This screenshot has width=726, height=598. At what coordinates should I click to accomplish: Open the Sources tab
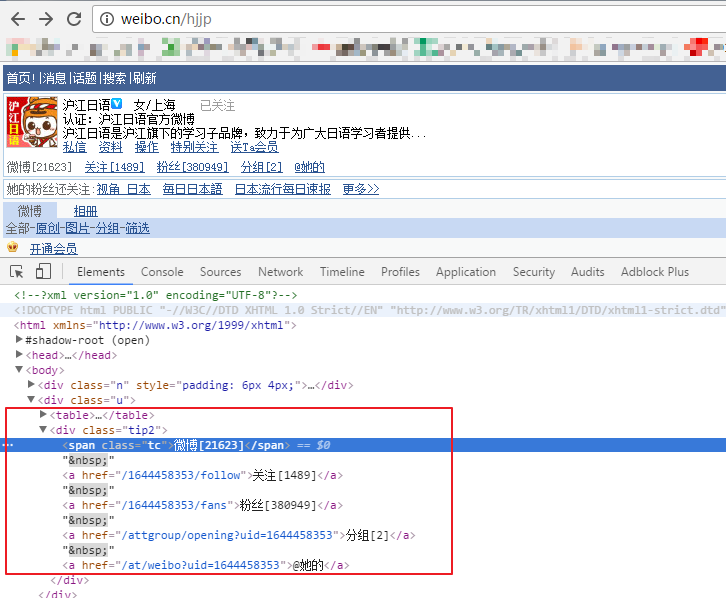(220, 272)
